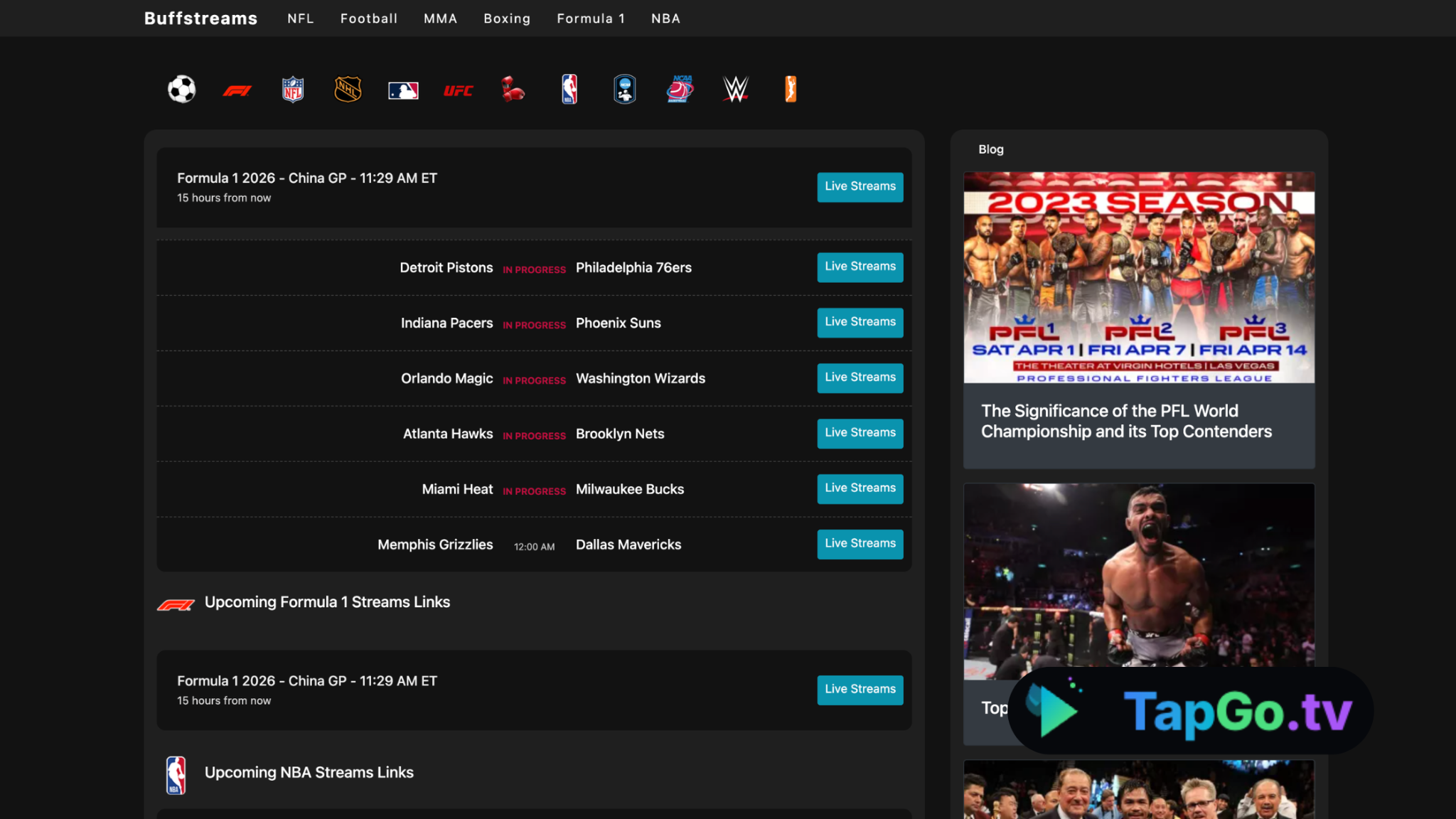Open the NBA logo icon
1456x819 pixels.
tap(569, 89)
